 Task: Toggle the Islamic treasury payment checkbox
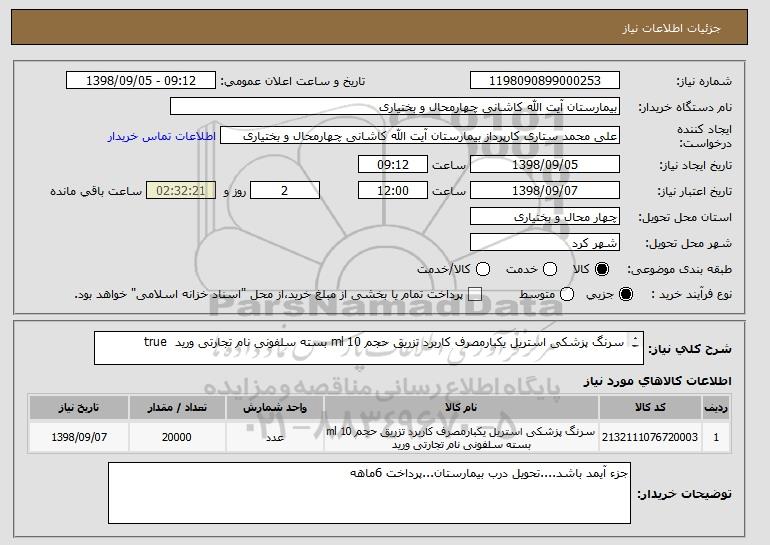[475, 294]
